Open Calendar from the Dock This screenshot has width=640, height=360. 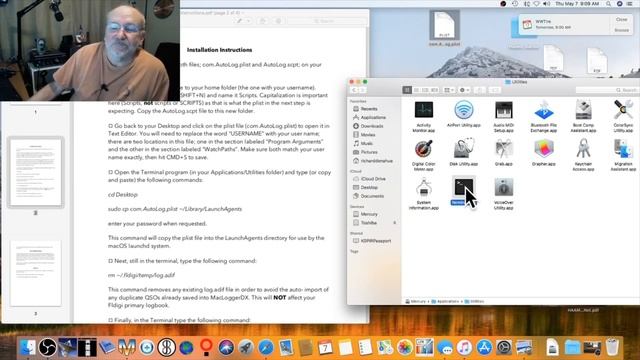point(325,347)
